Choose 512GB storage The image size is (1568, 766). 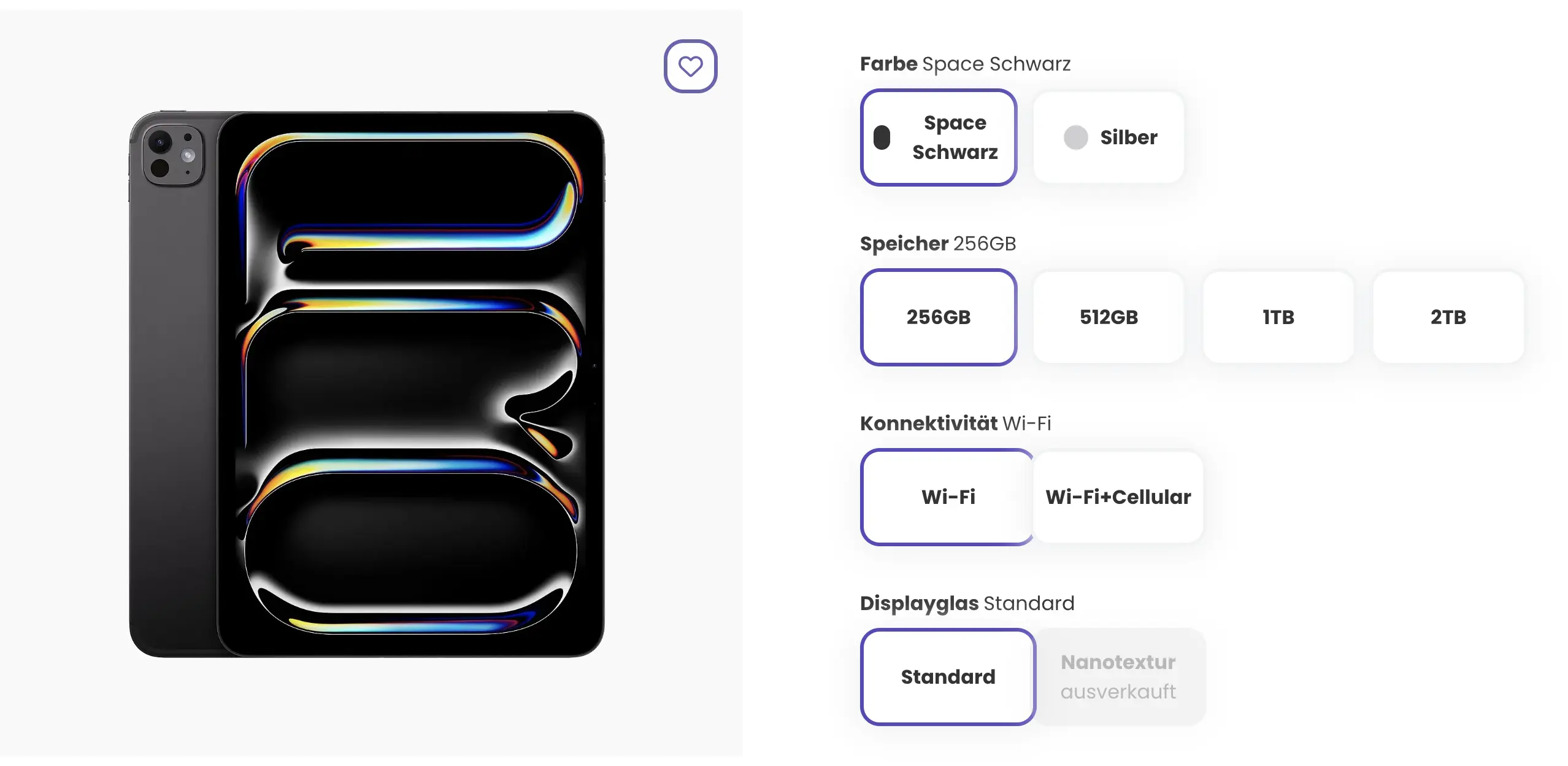[x=1108, y=317]
